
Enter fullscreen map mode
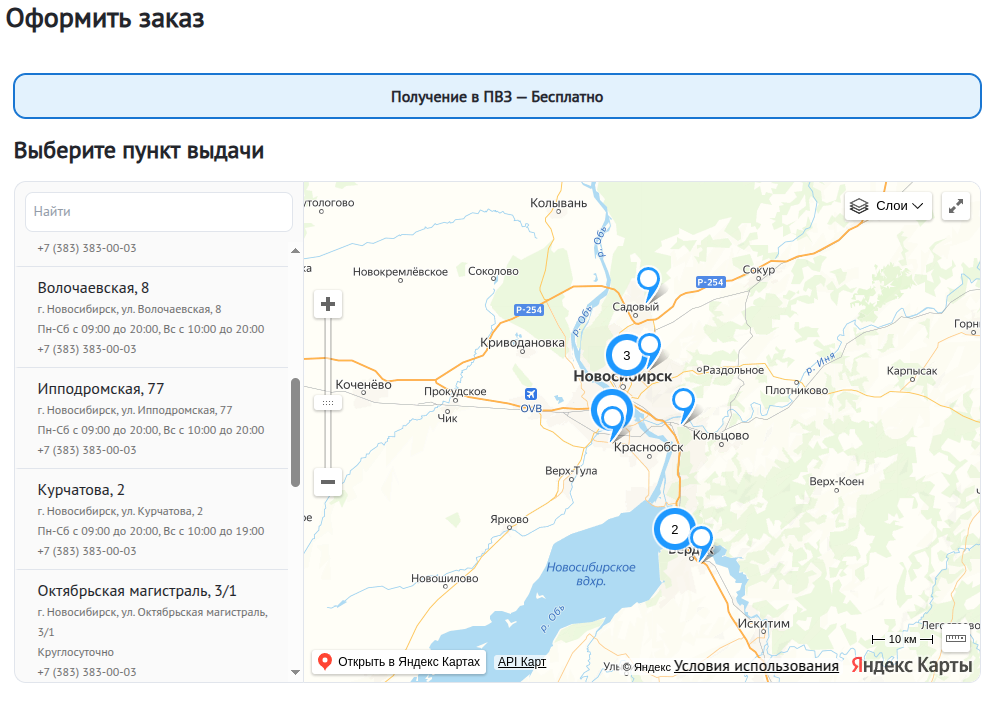click(956, 206)
